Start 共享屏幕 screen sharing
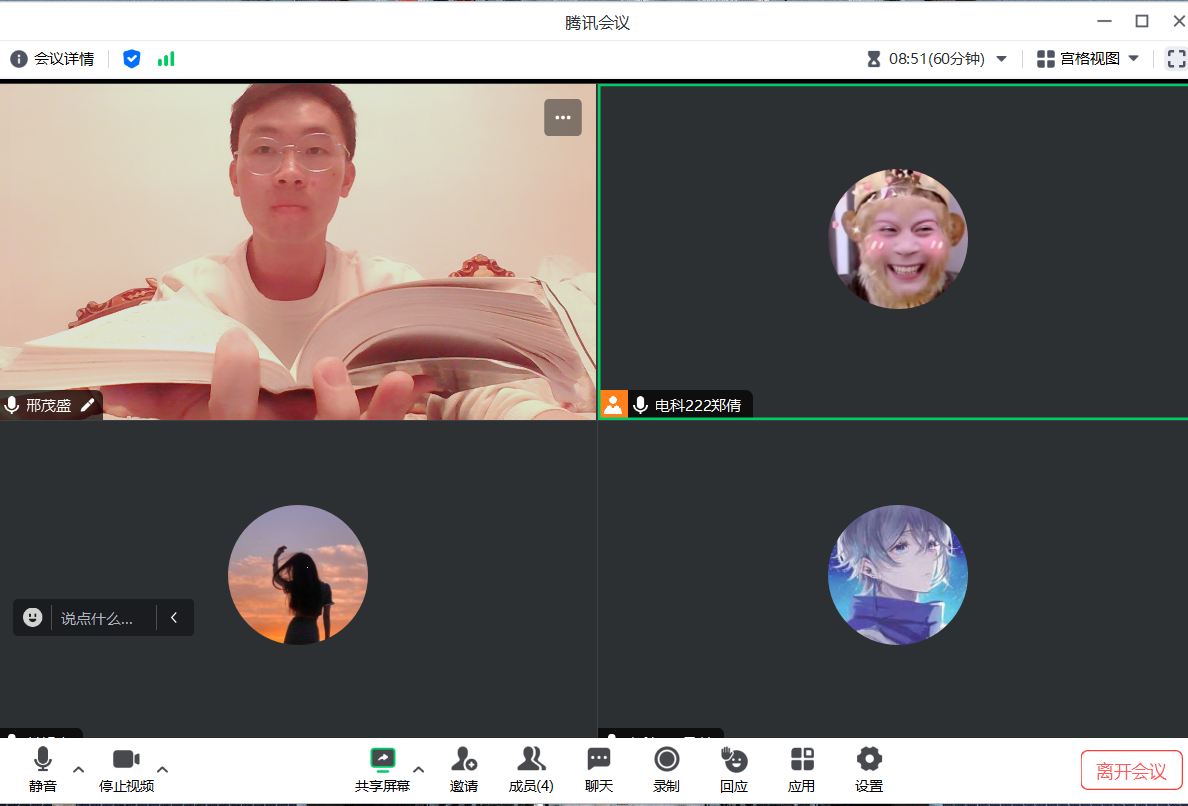Image resolution: width=1188 pixels, height=806 pixels. tap(382, 769)
